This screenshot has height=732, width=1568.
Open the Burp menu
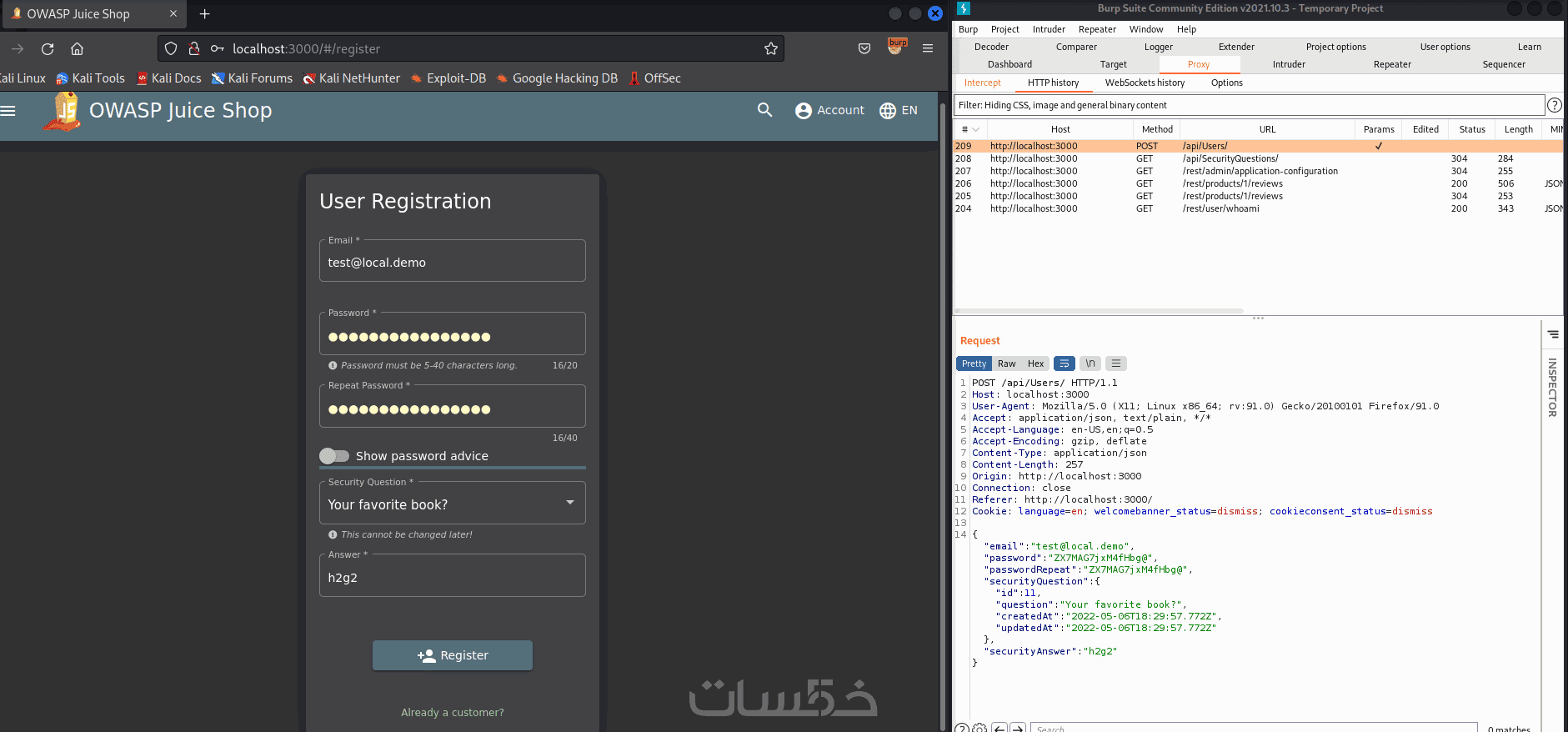968,29
